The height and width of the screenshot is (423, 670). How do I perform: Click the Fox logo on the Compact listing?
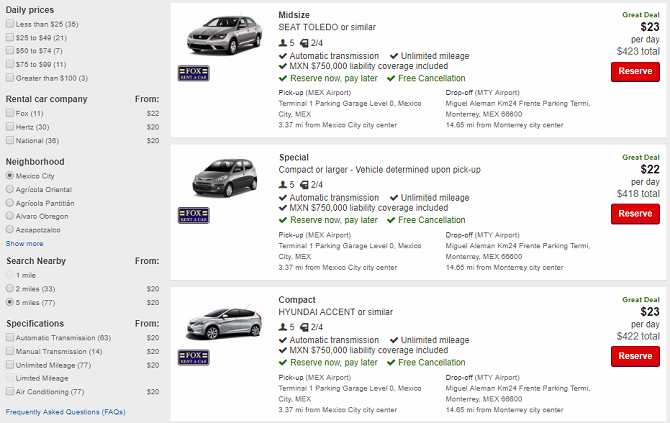[x=193, y=357]
